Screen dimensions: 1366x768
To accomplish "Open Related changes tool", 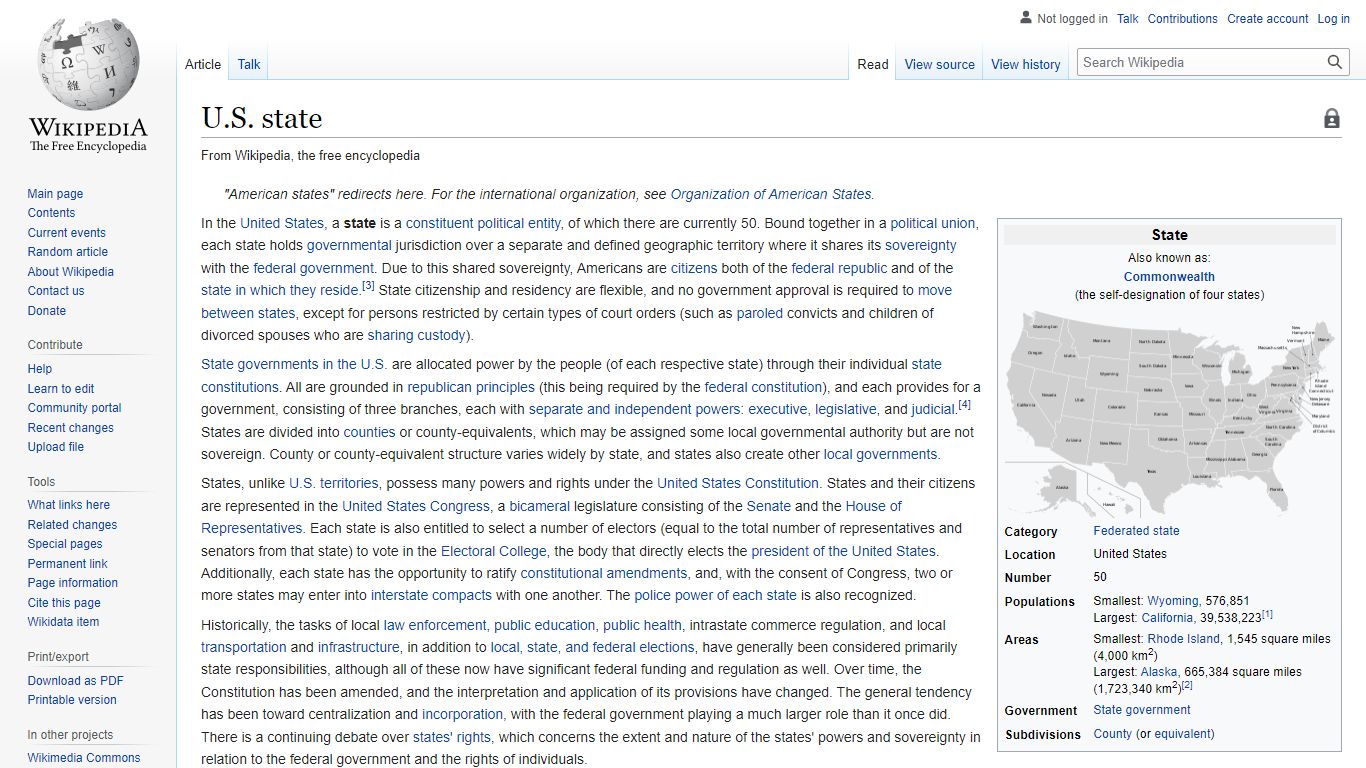I will tap(72, 525).
